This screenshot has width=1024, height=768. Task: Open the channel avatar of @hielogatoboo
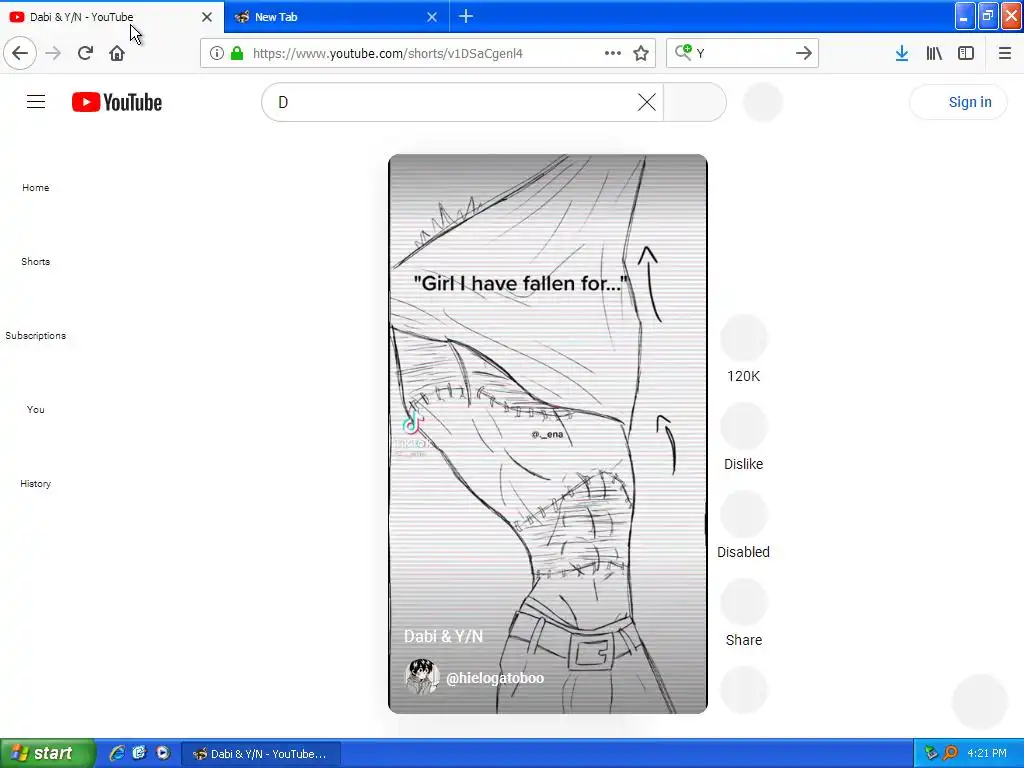point(422,677)
